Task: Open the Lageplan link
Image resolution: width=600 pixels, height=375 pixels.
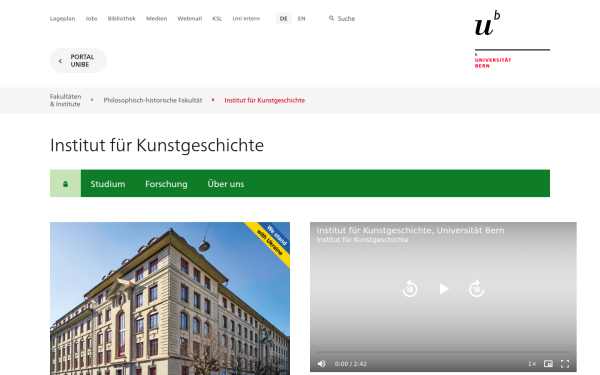Action: pos(62,18)
